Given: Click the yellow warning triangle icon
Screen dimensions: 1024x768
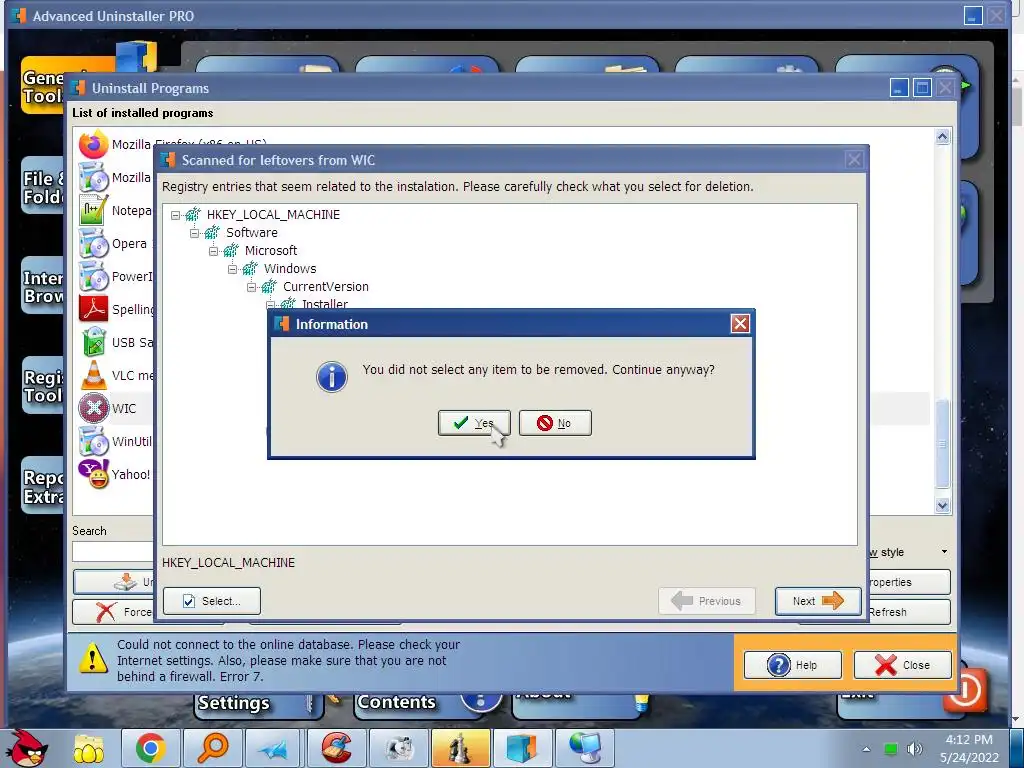Looking at the screenshot, I should [93, 658].
